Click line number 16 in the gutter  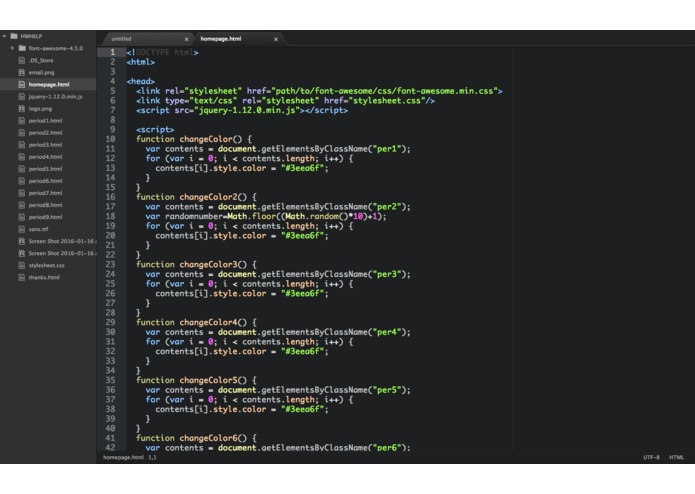click(x=110, y=197)
